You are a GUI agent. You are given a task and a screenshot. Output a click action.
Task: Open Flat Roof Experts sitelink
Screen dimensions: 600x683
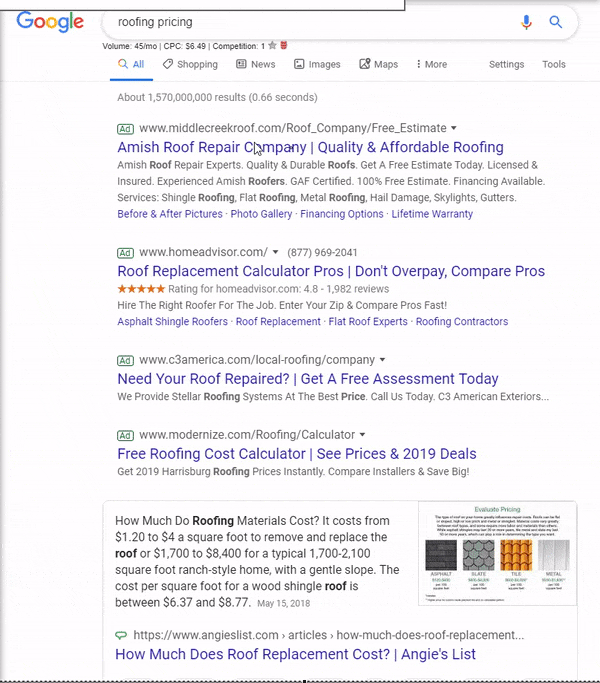point(368,321)
